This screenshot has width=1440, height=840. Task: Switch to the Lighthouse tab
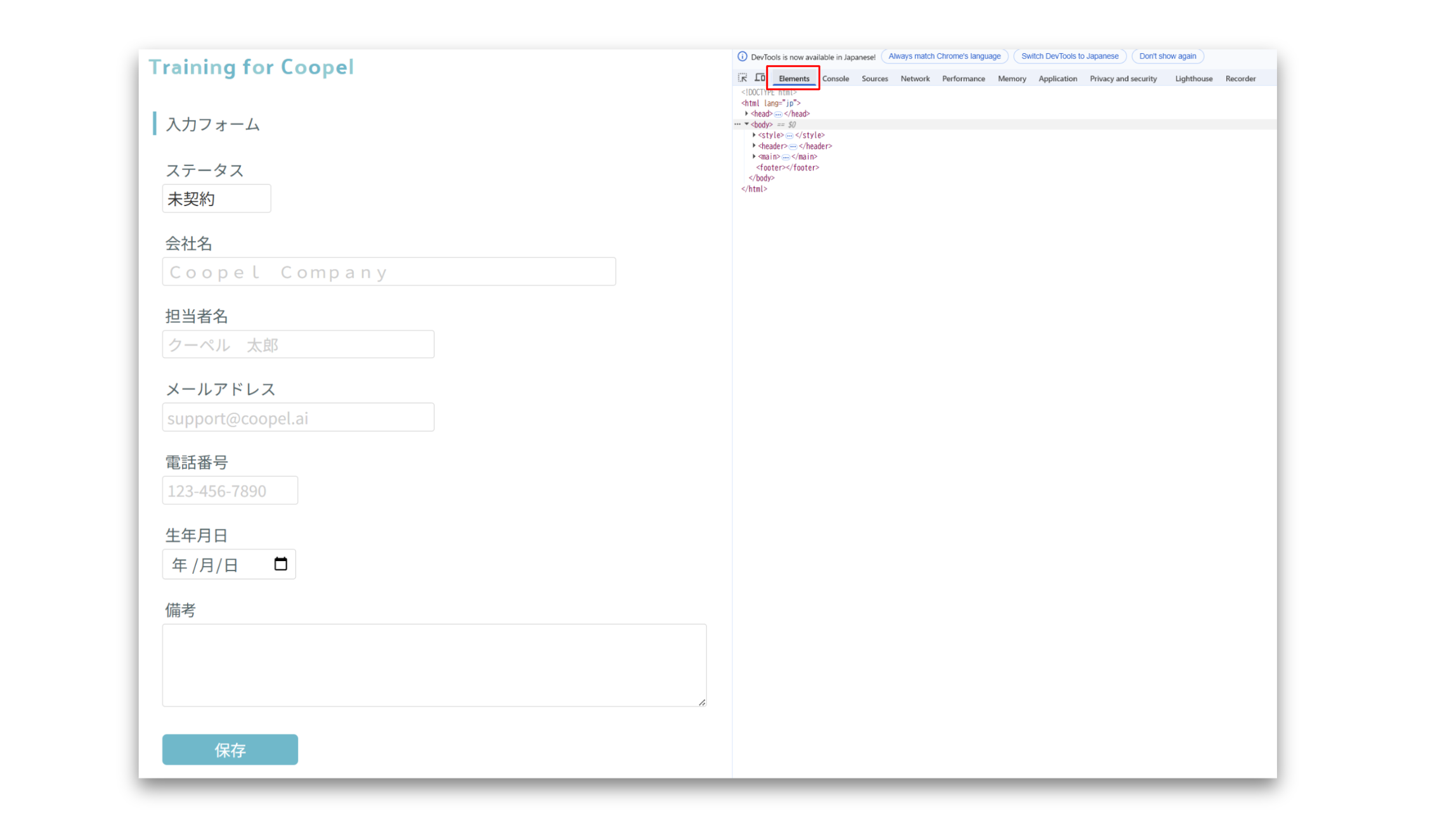click(1193, 79)
